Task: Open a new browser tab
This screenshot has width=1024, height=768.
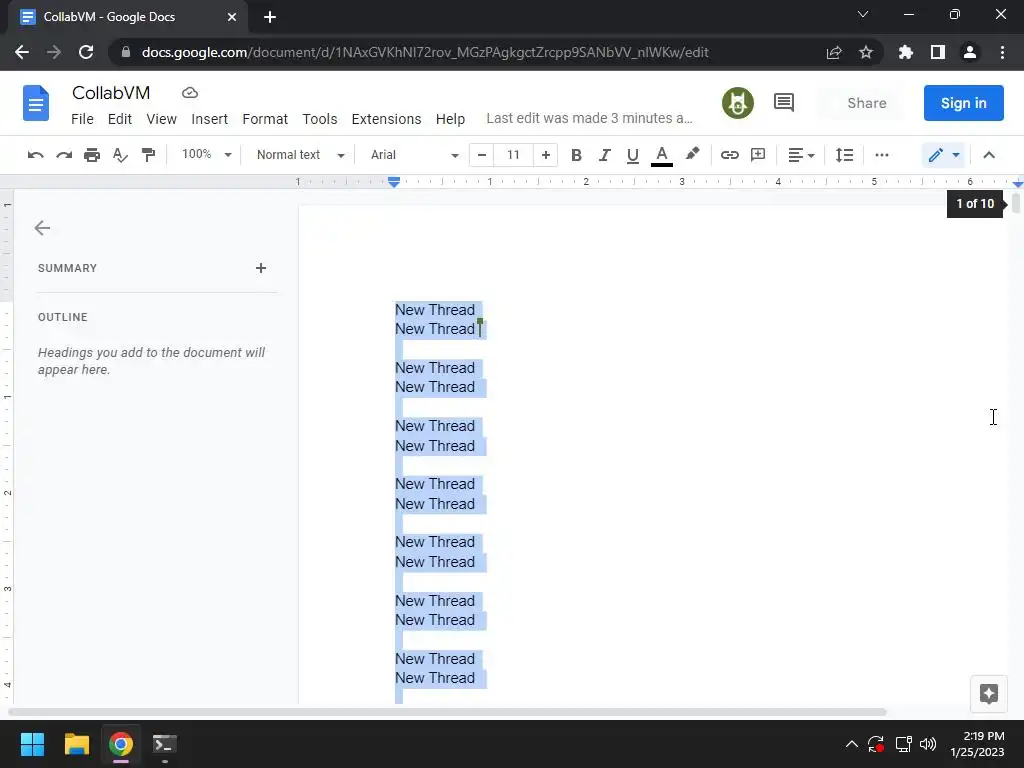Action: pos(270,17)
